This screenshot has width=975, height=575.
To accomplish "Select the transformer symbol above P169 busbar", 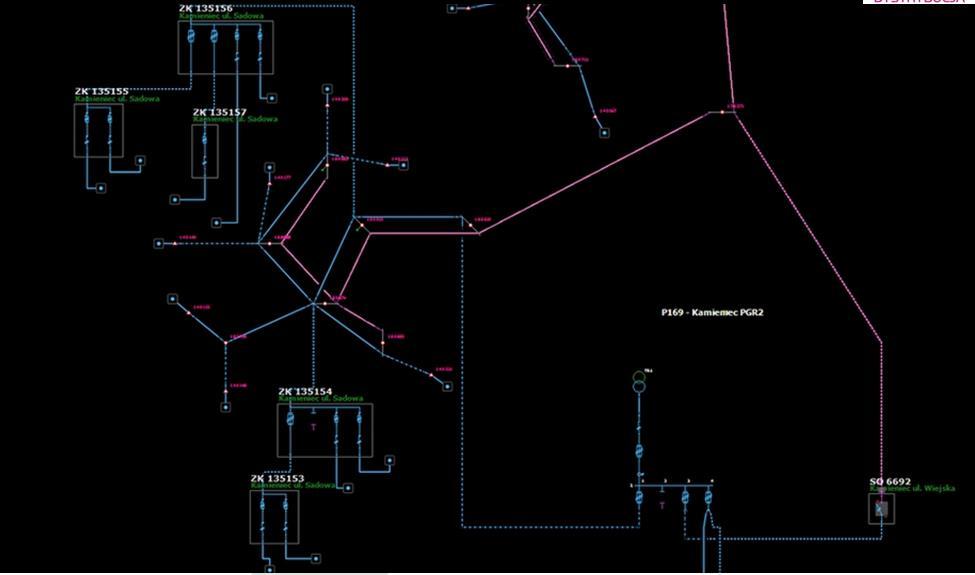I will pyautogui.click(x=639, y=382).
